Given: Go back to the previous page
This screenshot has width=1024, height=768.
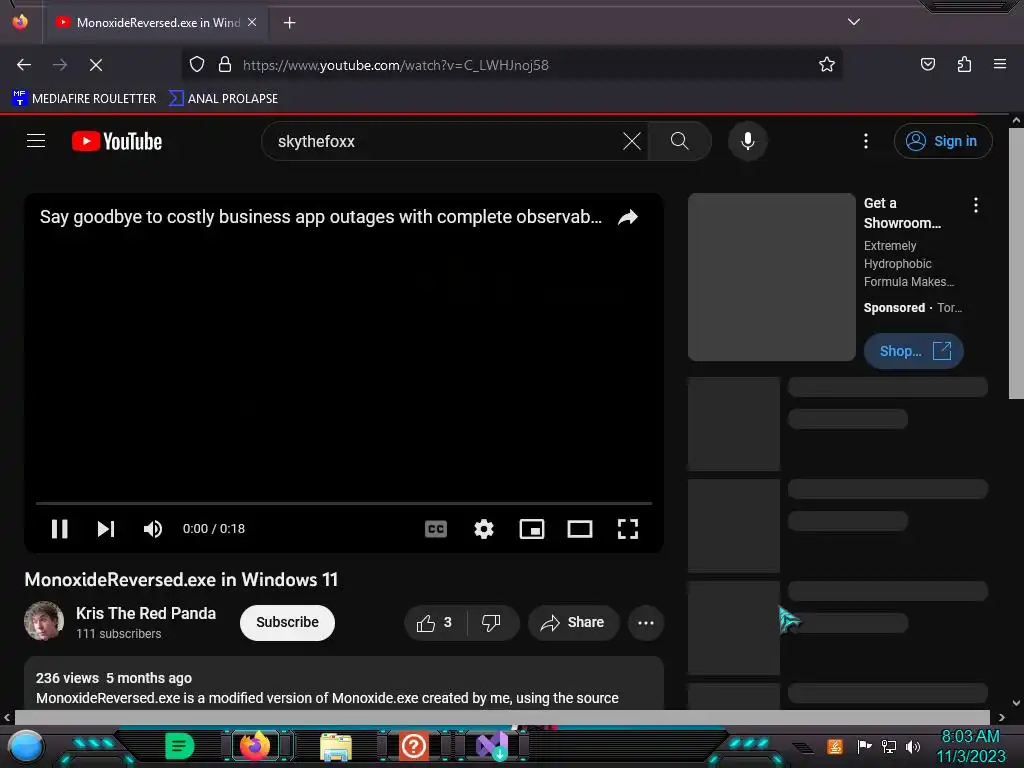Looking at the screenshot, I should pyautogui.click(x=24, y=65).
